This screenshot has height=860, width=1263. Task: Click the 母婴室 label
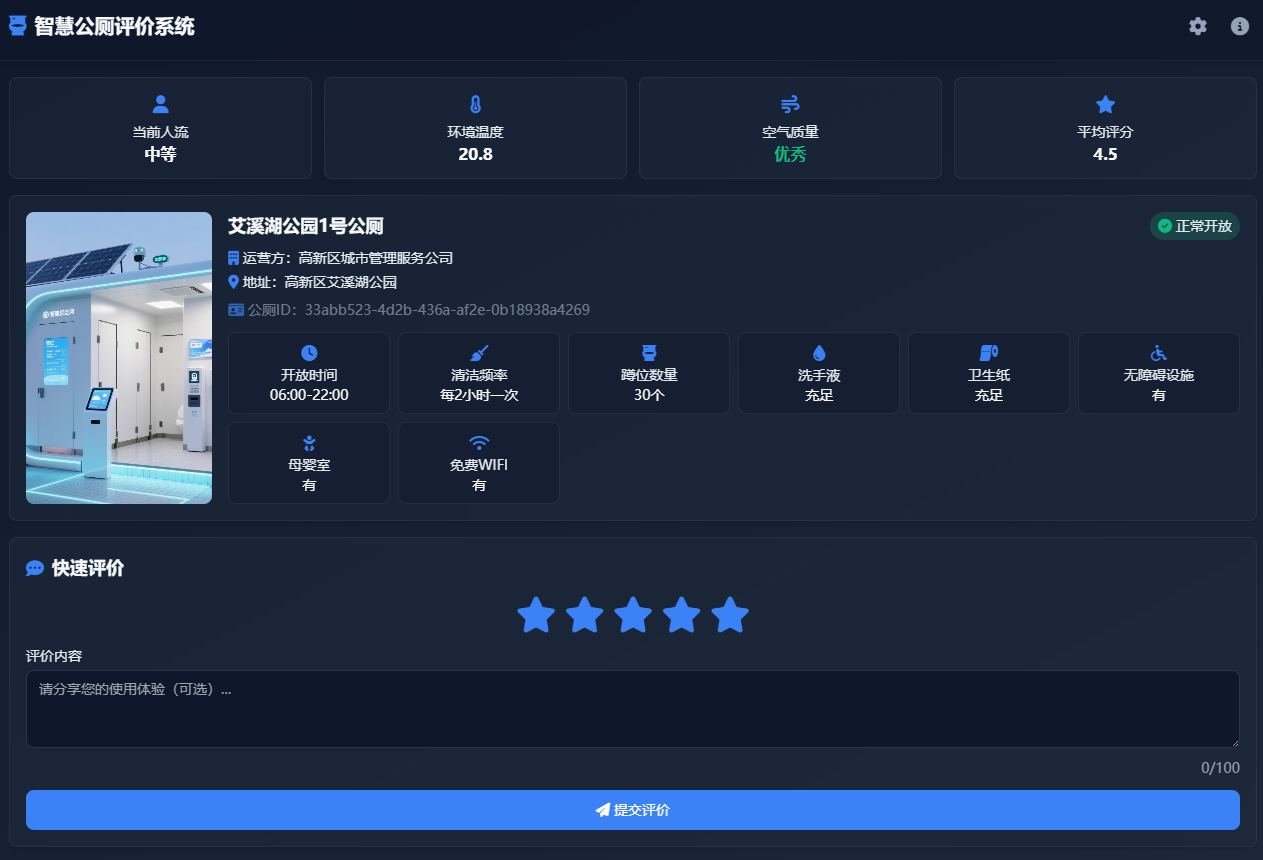309,465
